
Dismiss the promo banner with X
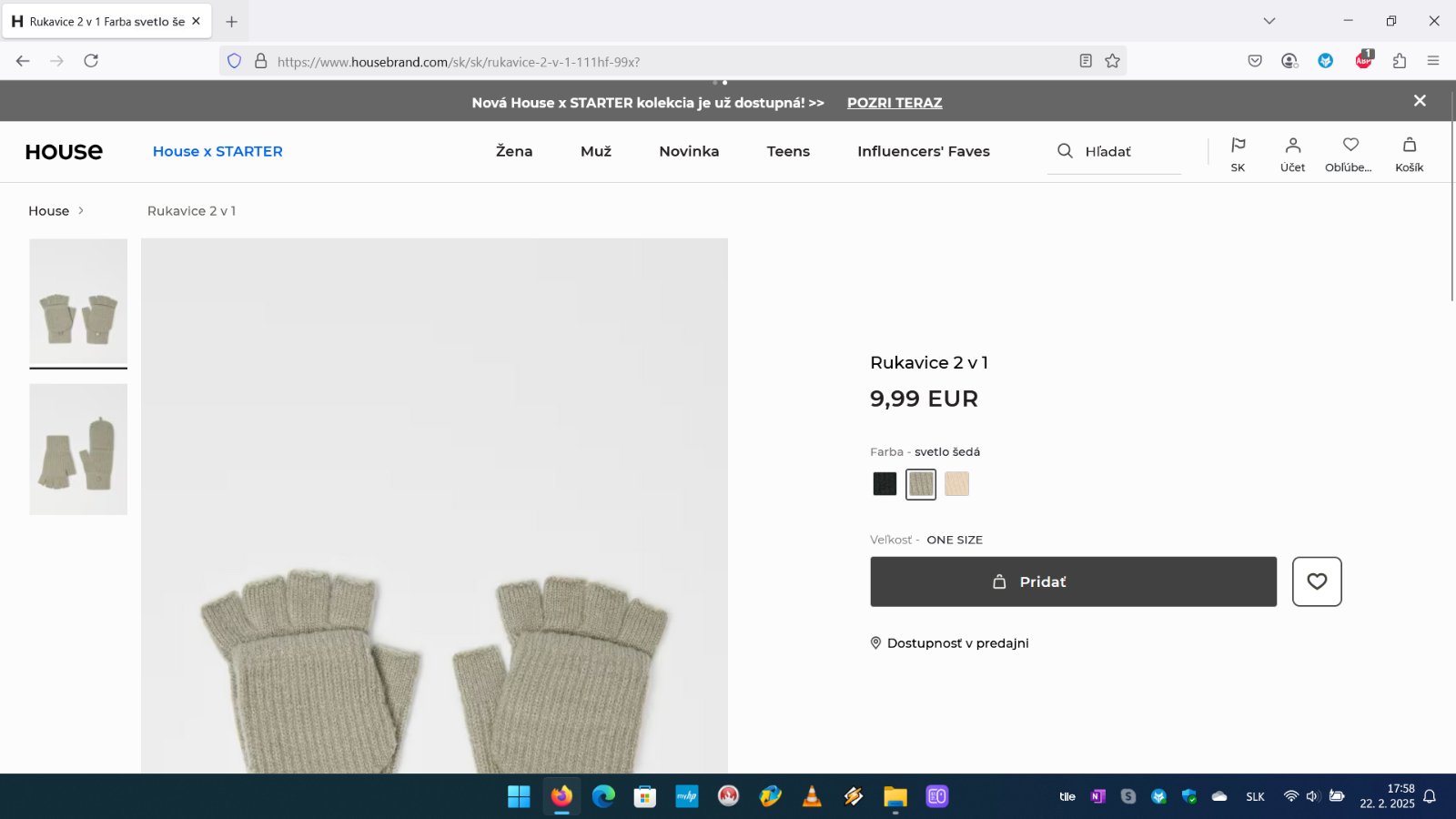1420,101
